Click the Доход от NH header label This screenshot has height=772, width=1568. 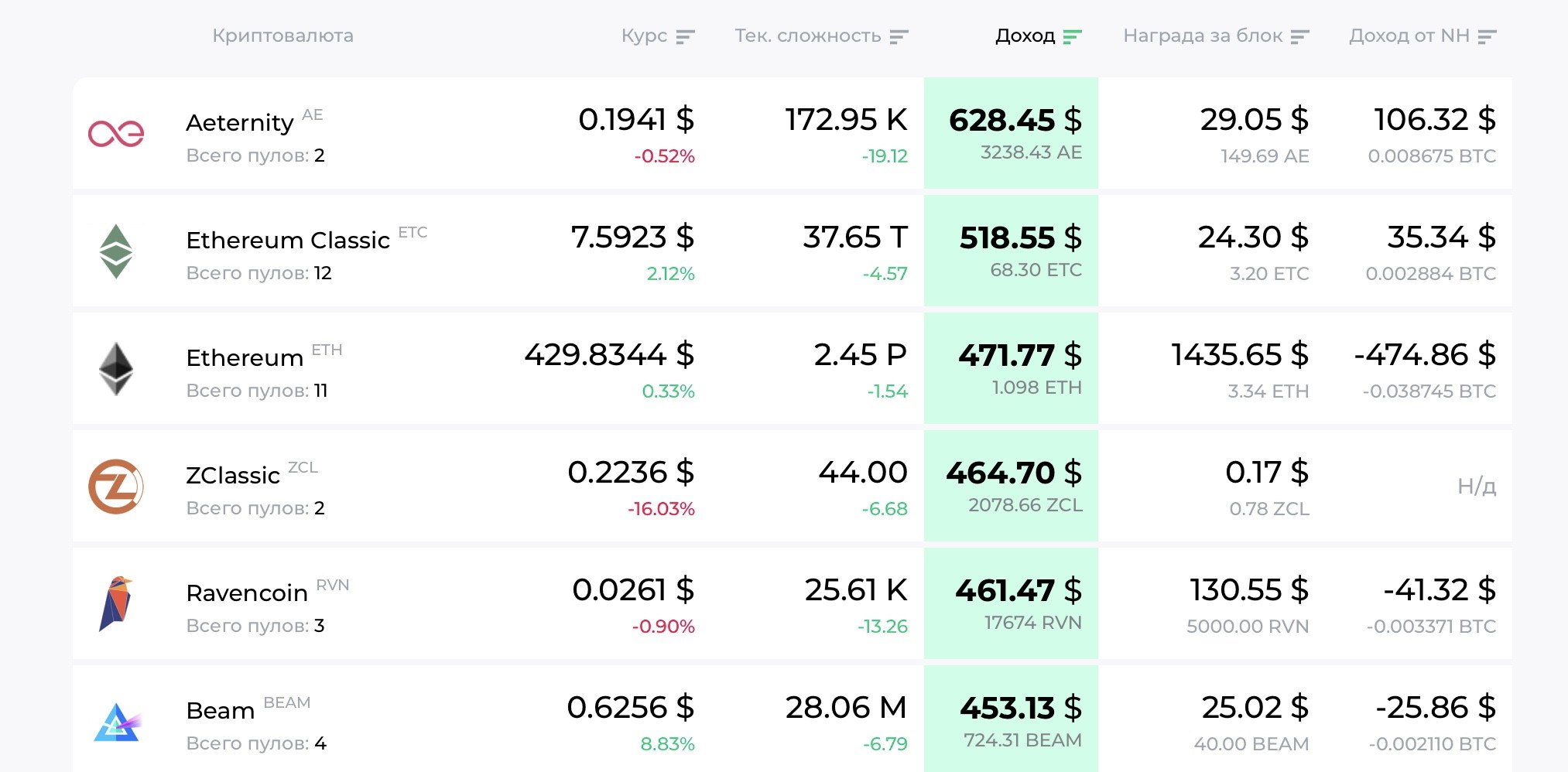pyautogui.click(x=1409, y=36)
